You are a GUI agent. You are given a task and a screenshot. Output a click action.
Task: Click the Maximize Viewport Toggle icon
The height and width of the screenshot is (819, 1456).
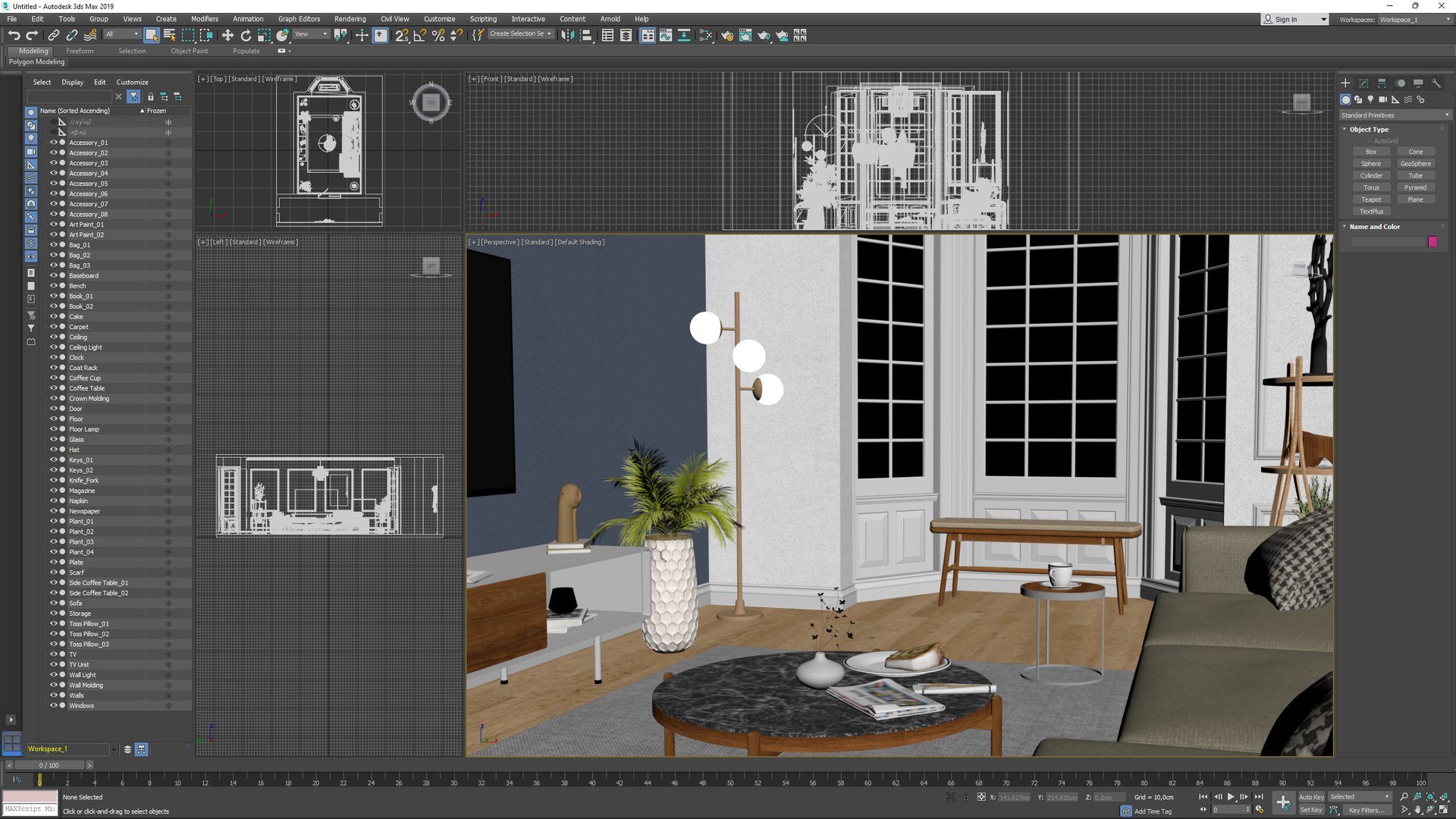[x=1444, y=810]
